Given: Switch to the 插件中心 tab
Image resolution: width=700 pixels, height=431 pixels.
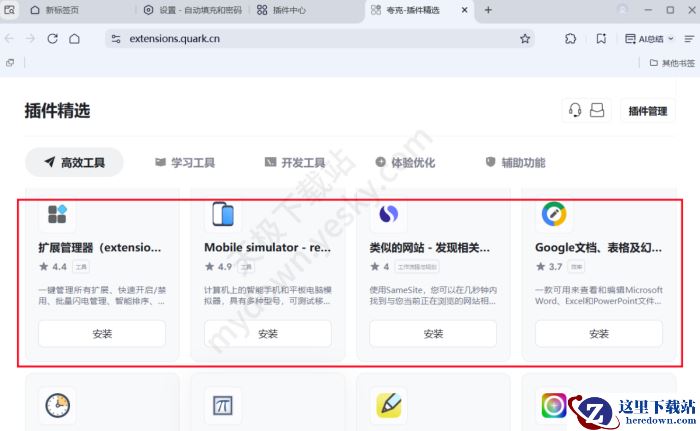Looking at the screenshot, I should (282, 10).
